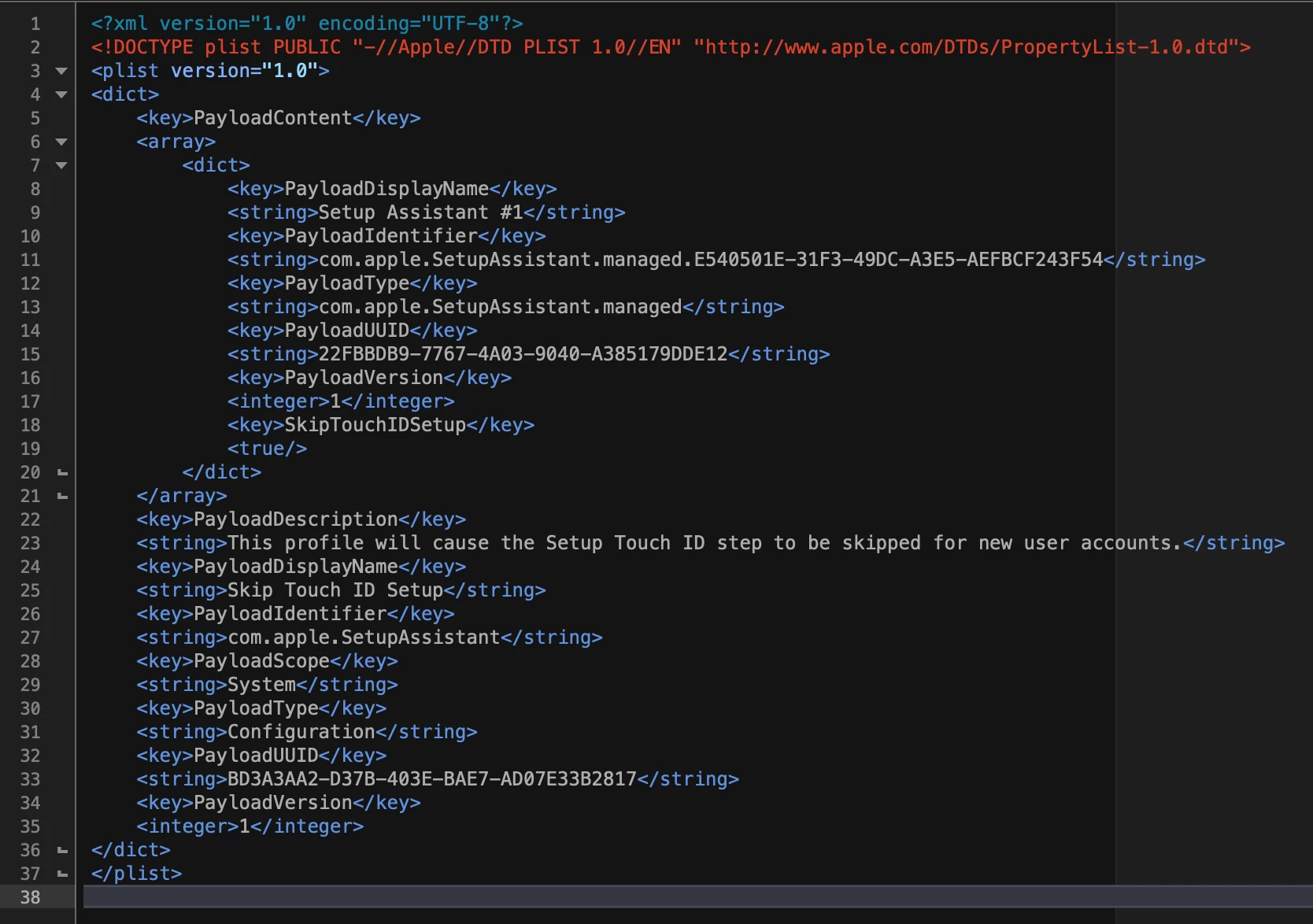Click the 'System' string value
This screenshot has width=1313, height=924.
click(261, 685)
